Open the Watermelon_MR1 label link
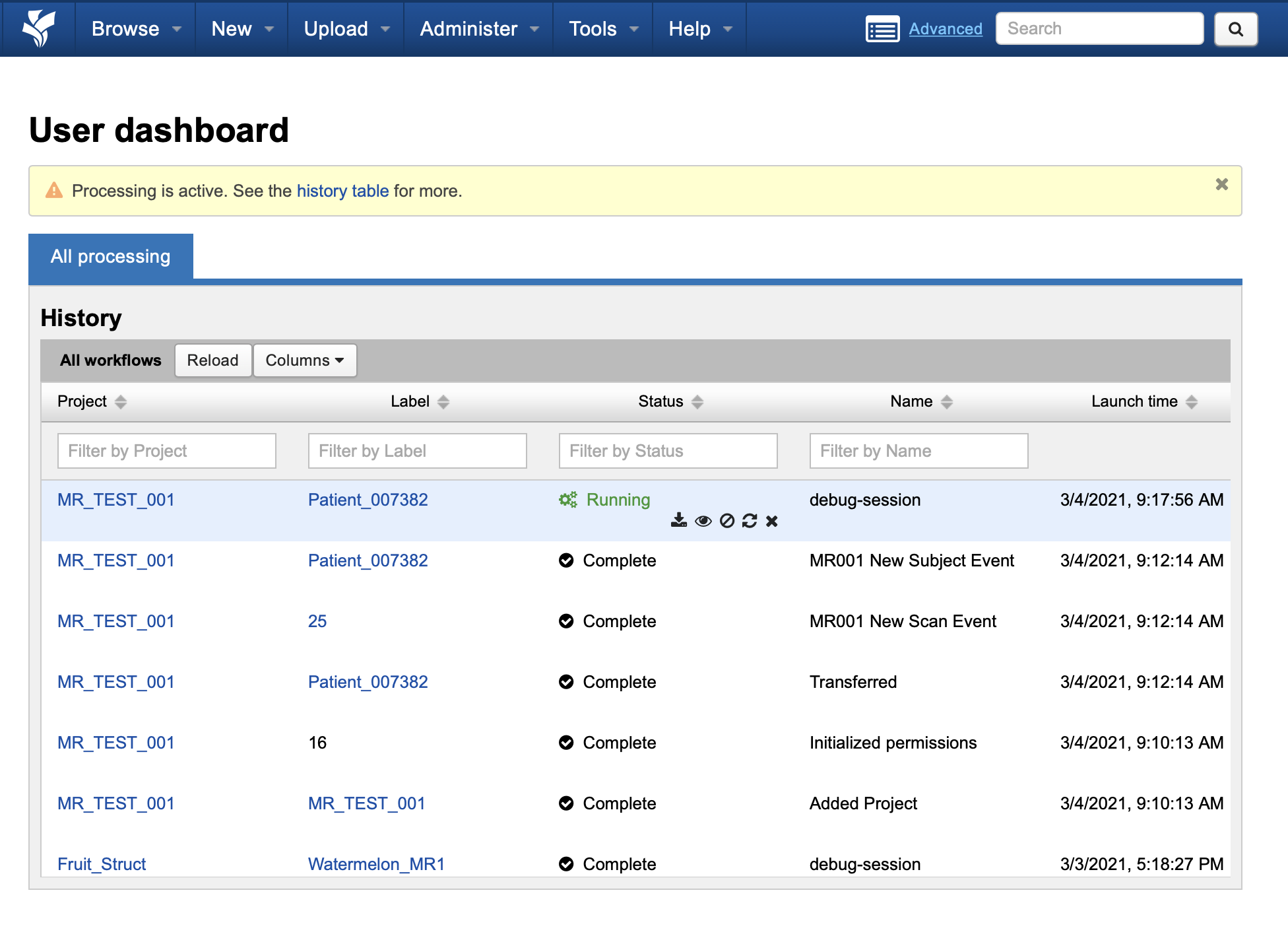Viewport: 1288px width, 944px height. coord(376,863)
